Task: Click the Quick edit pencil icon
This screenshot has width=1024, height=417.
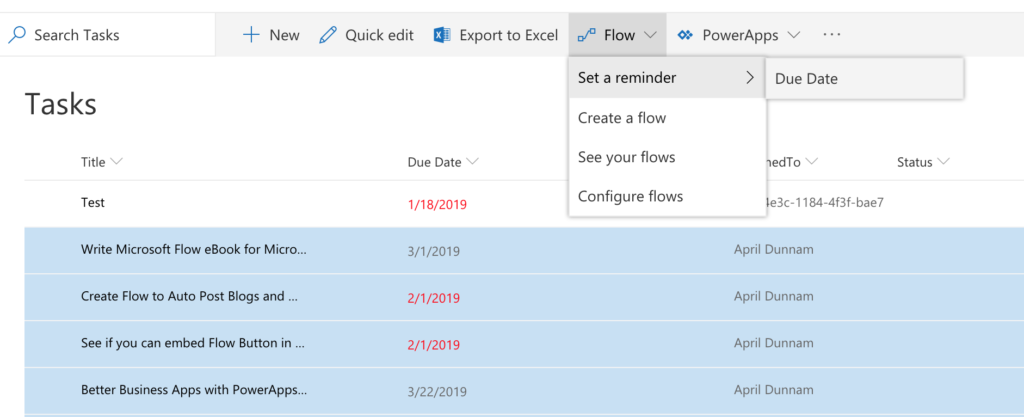Action: pos(328,35)
